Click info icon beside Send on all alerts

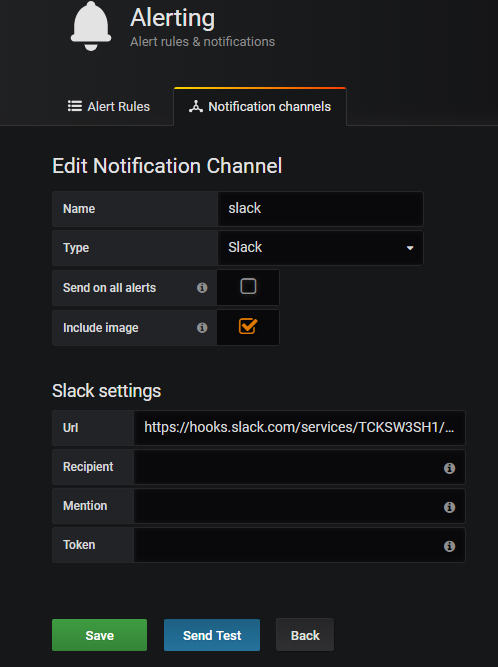pos(202,288)
